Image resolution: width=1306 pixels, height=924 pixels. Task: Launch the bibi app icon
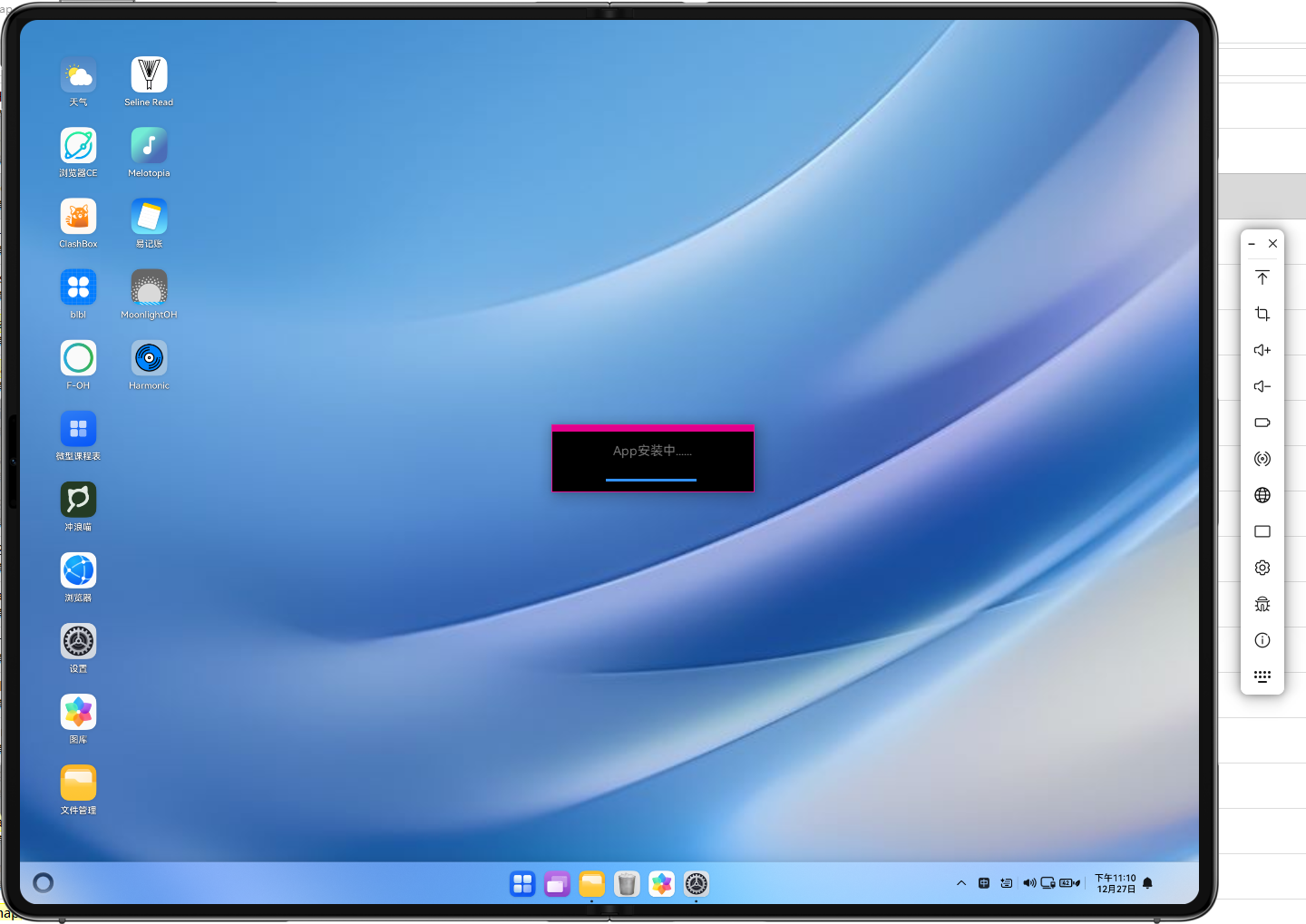click(x=78, y=287)
